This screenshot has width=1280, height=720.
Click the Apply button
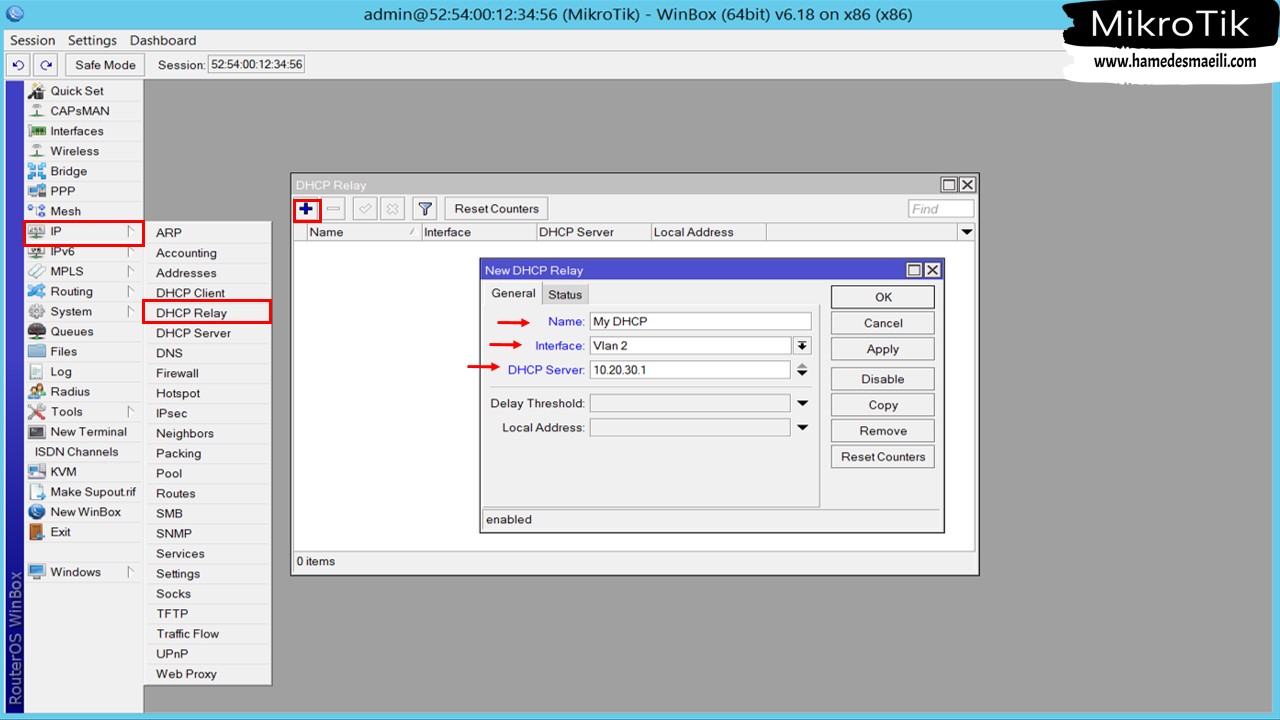click(883, 349)
